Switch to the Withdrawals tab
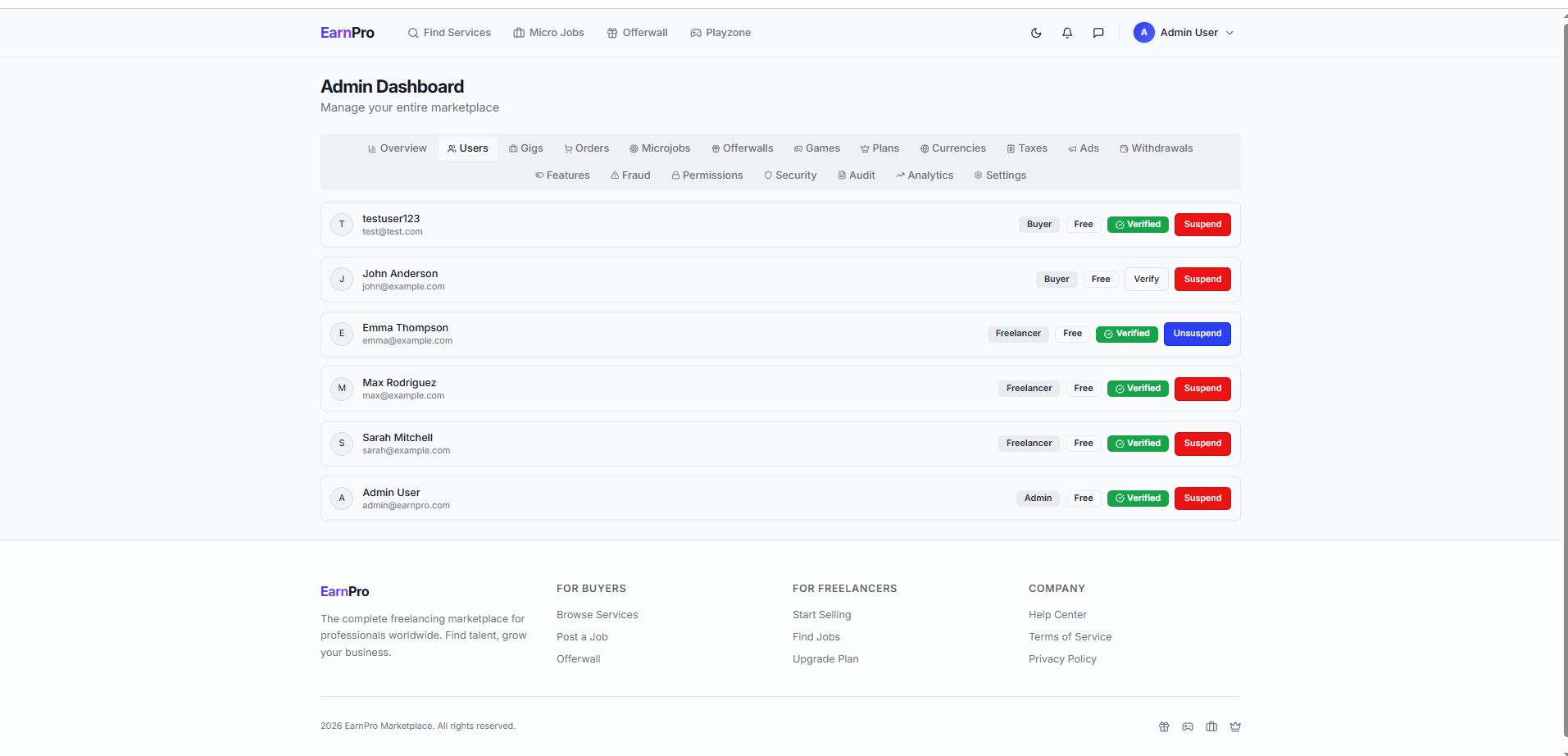The height and width of the screenshot is (756, 1568). point(1156,148)
